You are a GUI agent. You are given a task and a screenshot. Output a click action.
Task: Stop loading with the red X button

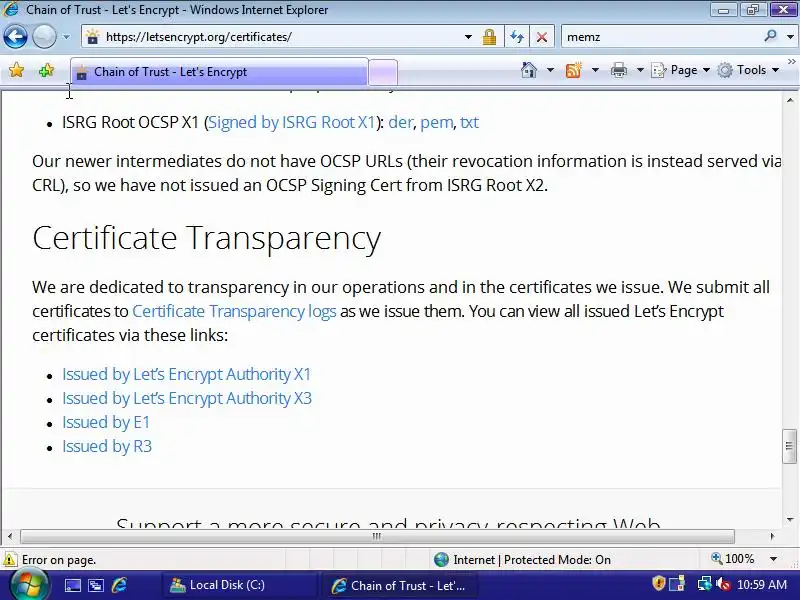[542, 37]
